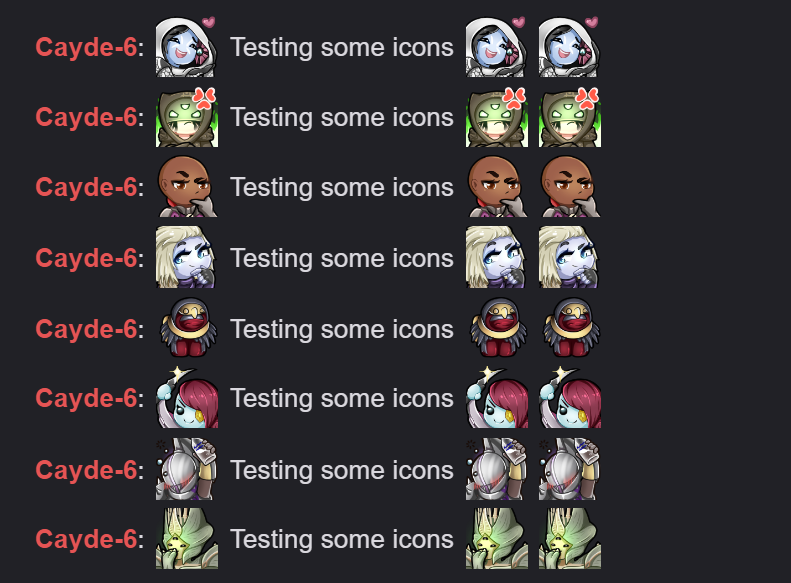This screenshot has height=583, width=791.
Task: Select the final bald thinking-man emote in its row
Action: (x=570, y=187)
